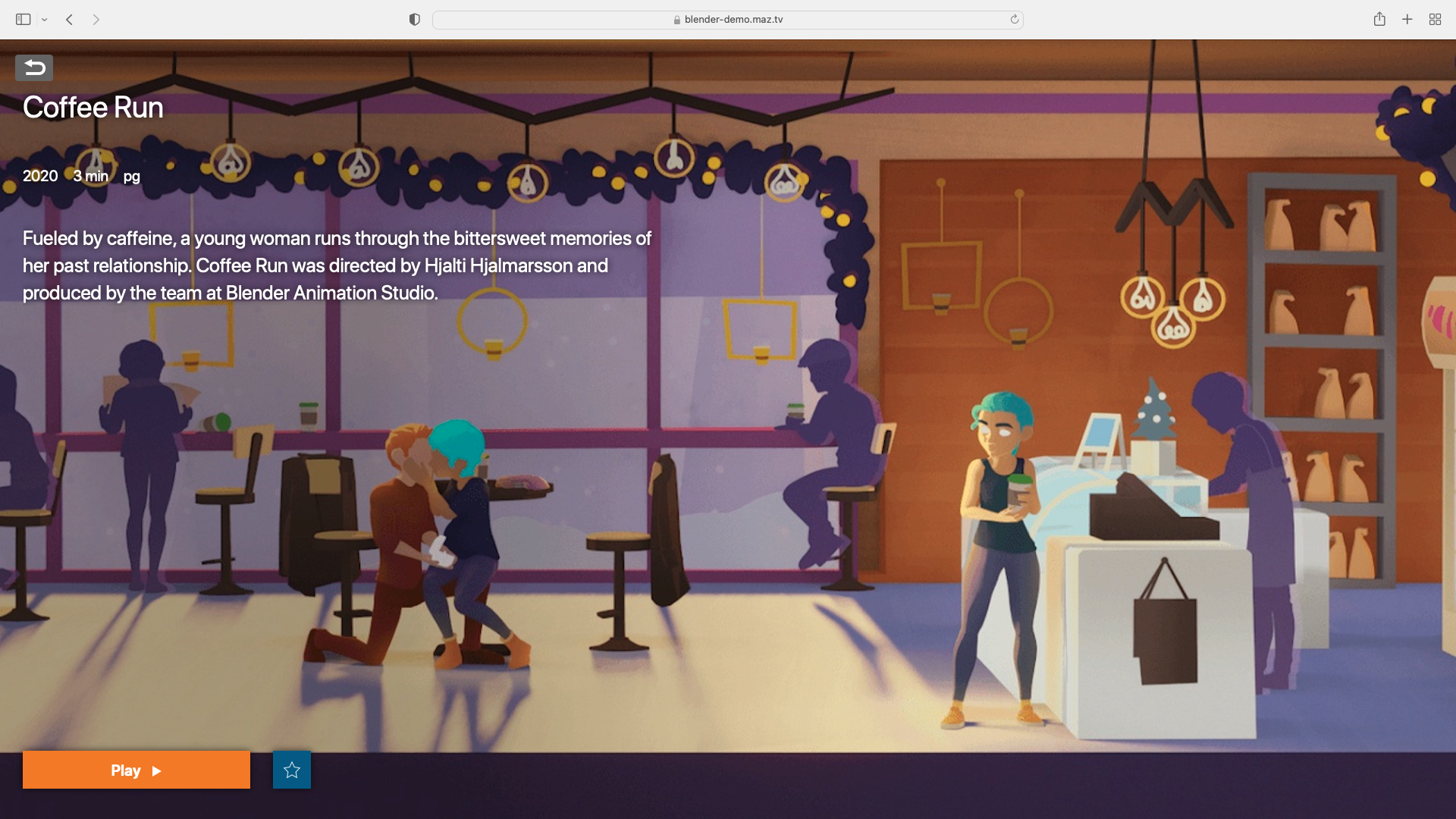Play the Coffee Run video
Screen dimensions: 1456x819
pyautogui.click(x=136, y=770)
